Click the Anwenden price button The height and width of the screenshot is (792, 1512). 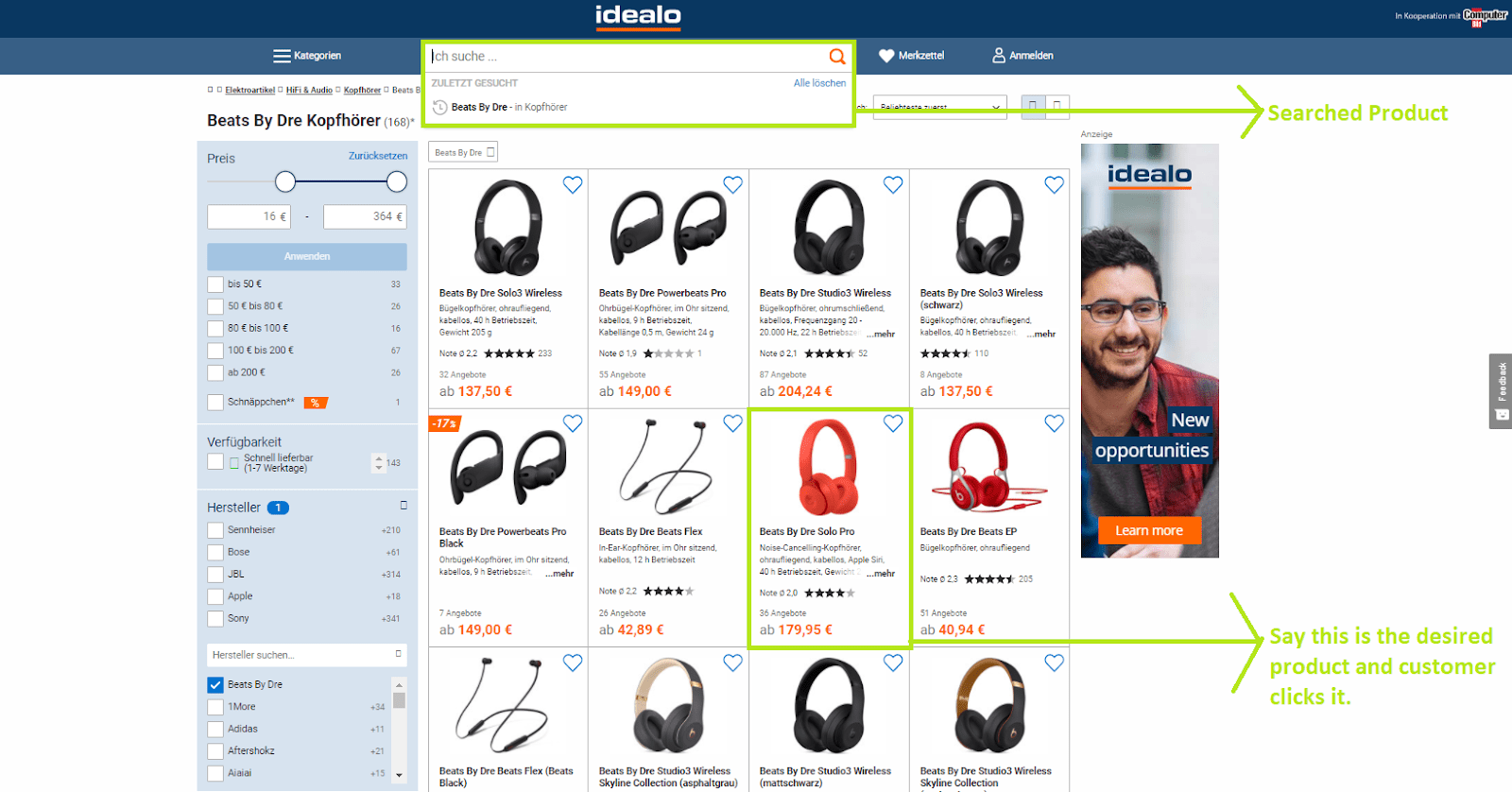pyautogui.click(x=307, y=256)
